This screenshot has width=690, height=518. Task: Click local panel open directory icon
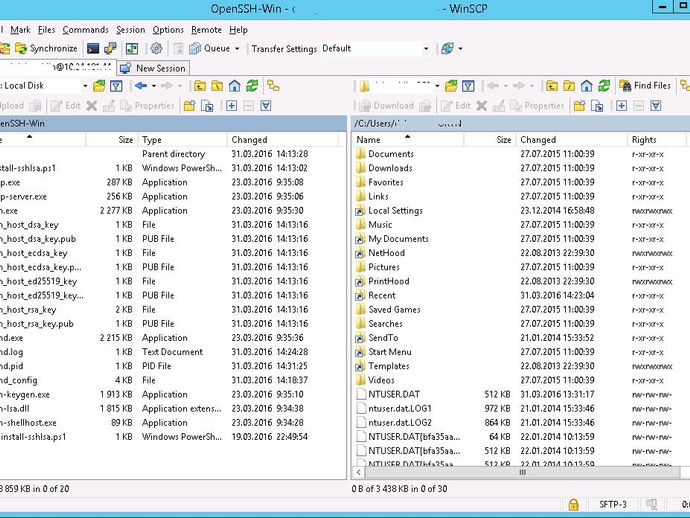99,86
